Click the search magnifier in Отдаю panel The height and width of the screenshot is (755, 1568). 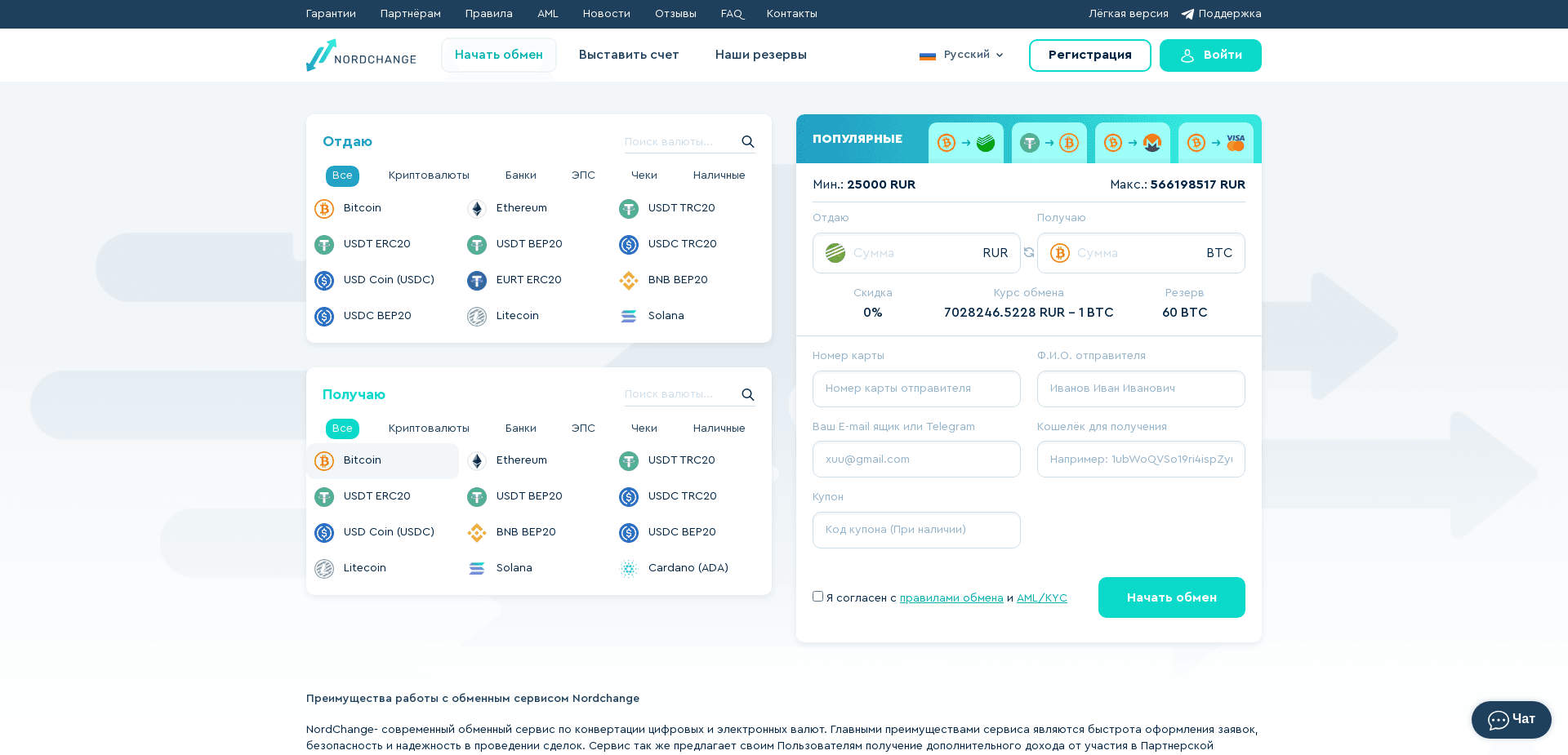click(747, 141)
